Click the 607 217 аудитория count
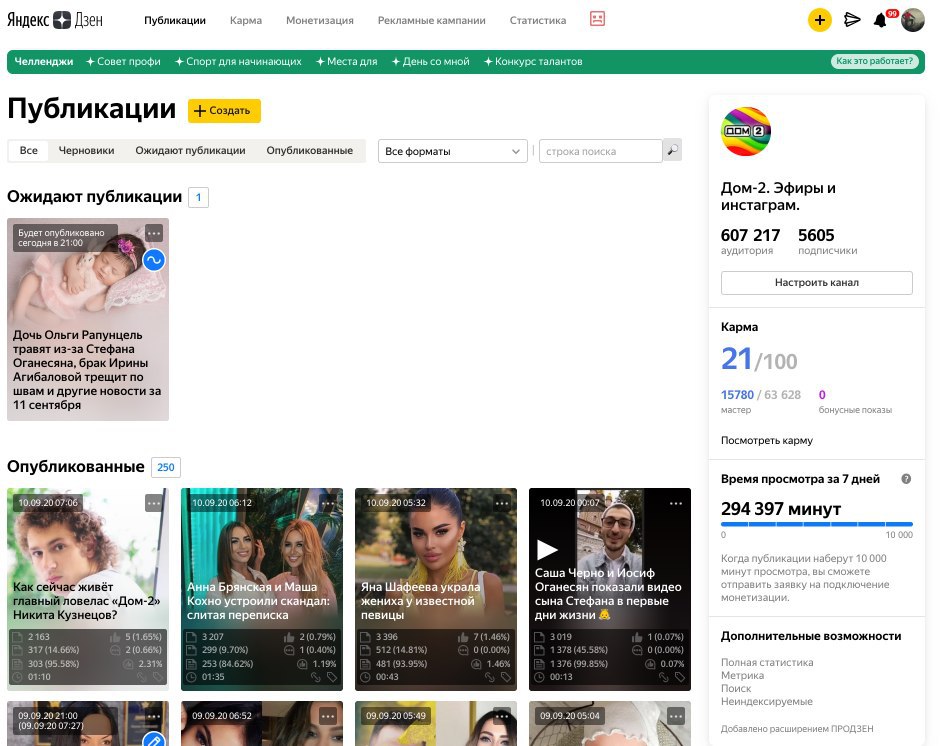Screen dimensions: 942x746 pyautogui.click(x=750, y=235)
